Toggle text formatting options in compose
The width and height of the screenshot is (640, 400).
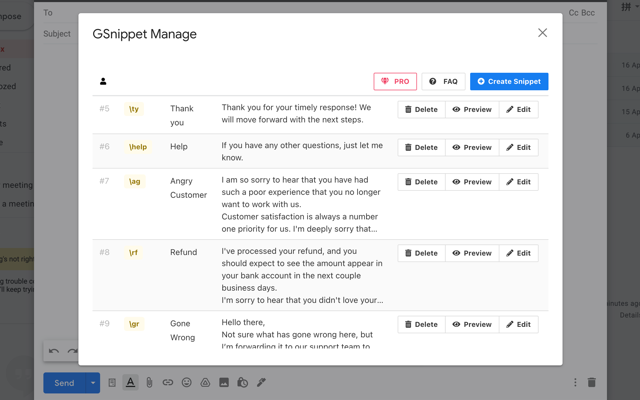130,382
